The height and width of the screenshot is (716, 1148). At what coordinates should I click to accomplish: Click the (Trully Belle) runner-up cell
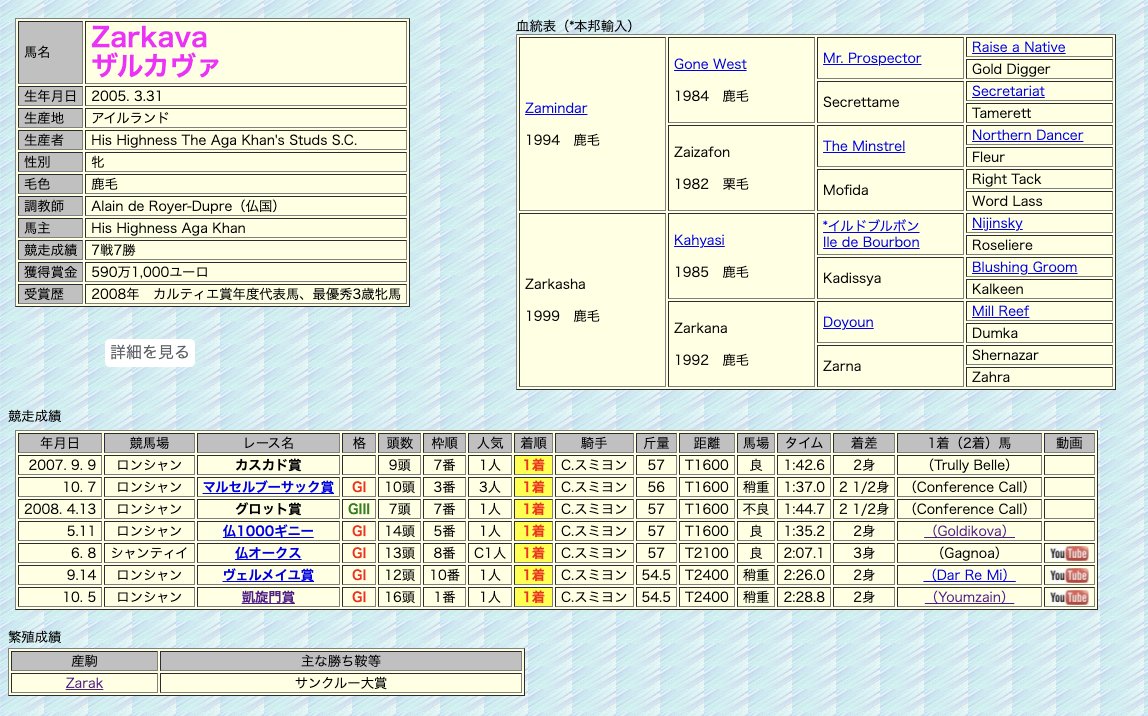click(x=969, y=465)
